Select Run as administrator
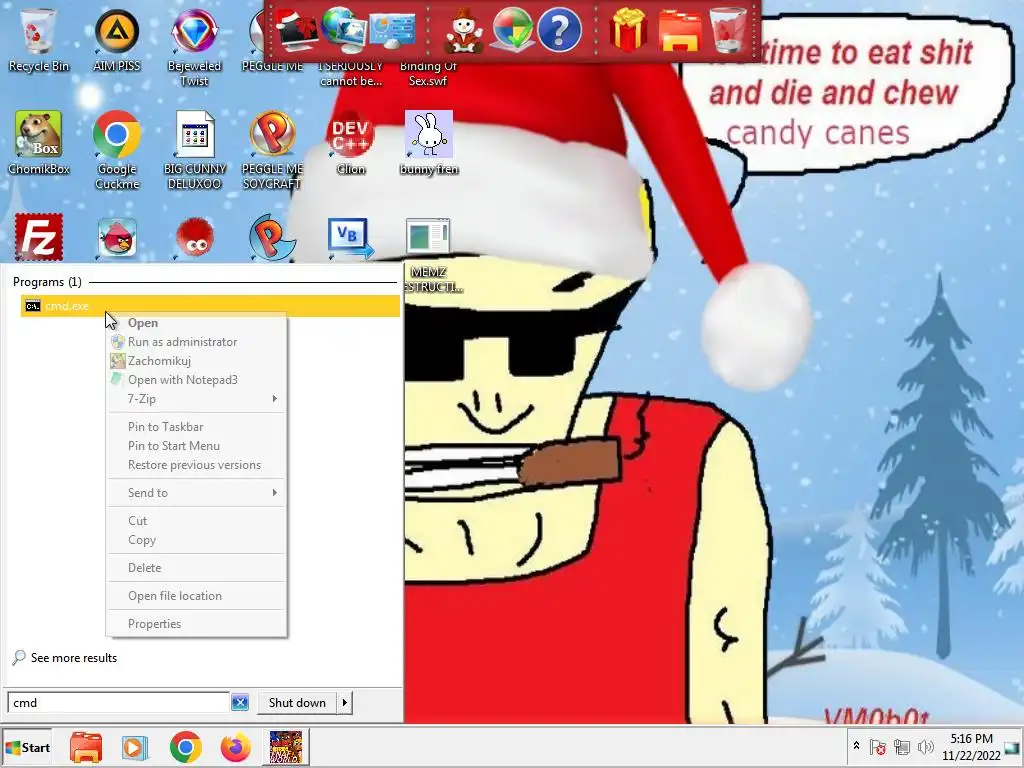 coord(197,342)
